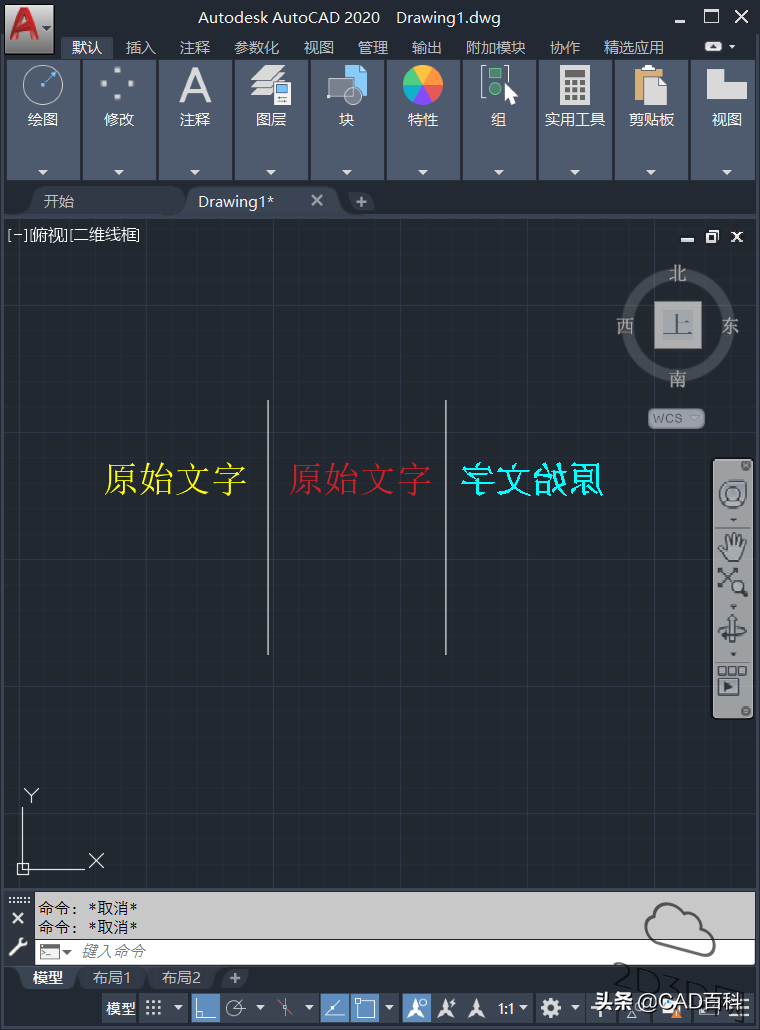Switch to the Insert (插入) ribbon tab
Image resolution: width=760 pixels, height=1030 pixels.
point(141,47)
